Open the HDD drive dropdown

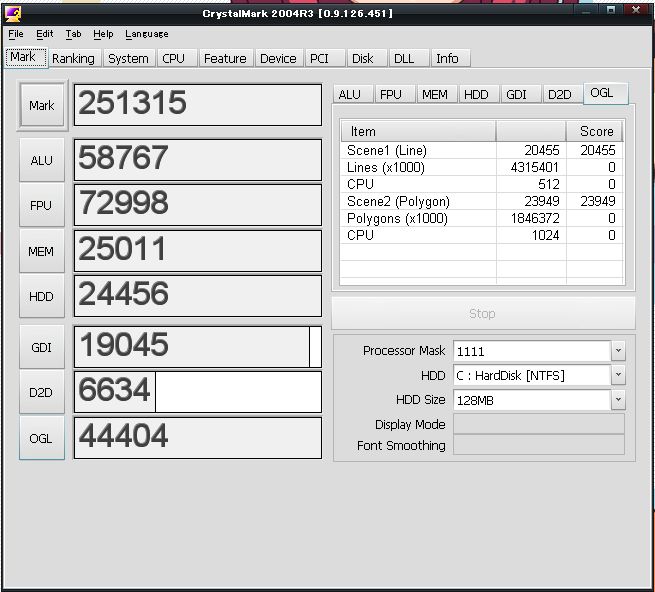[x=618, y=375]
